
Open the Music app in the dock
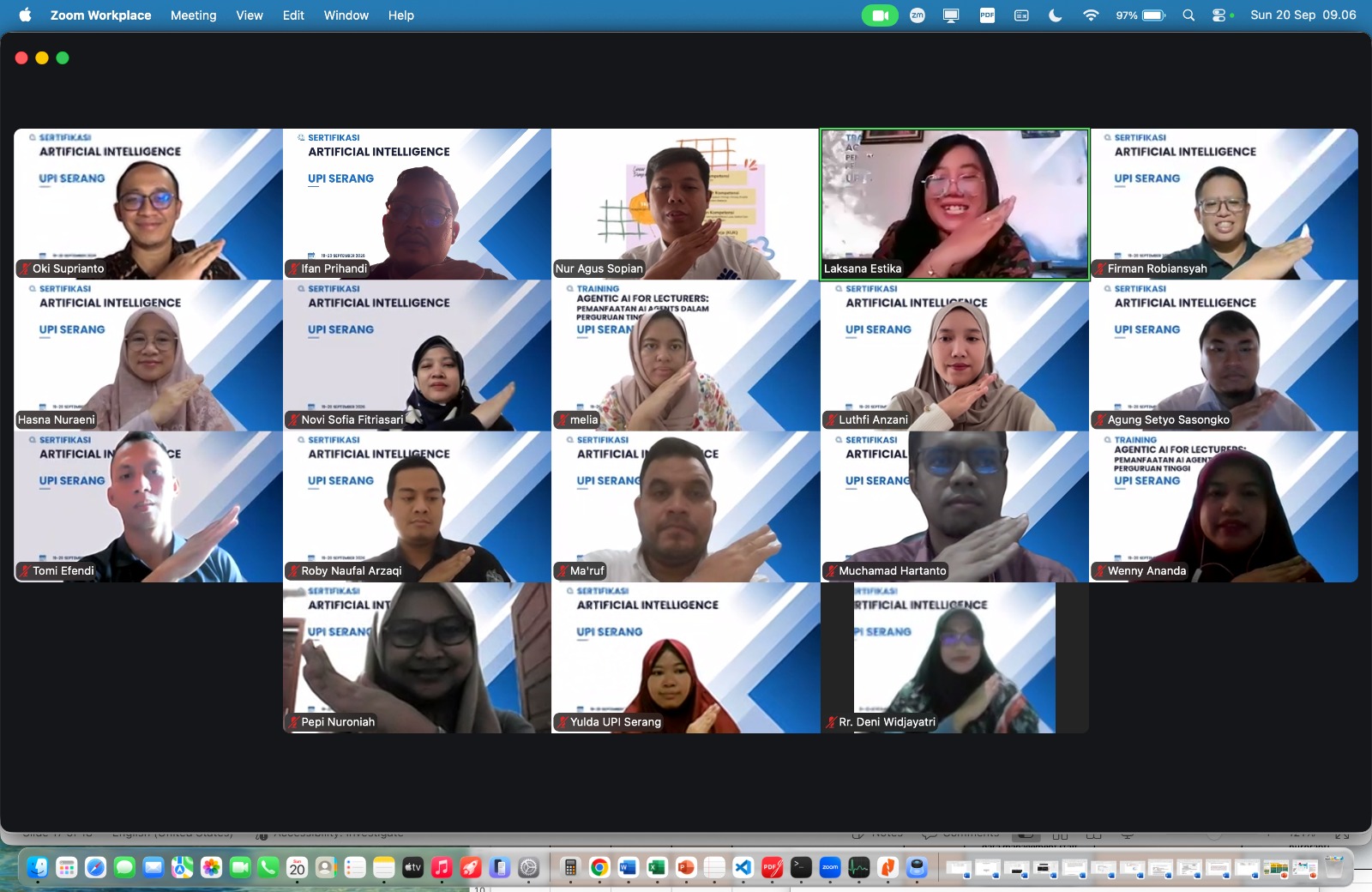click(442, 868)
